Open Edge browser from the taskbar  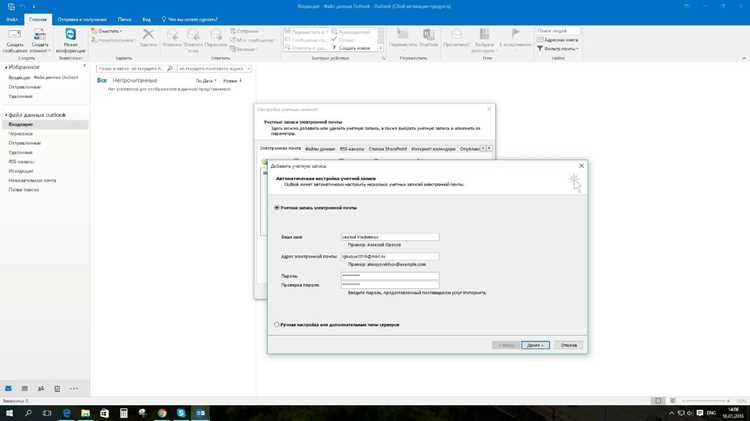[66, 413]
